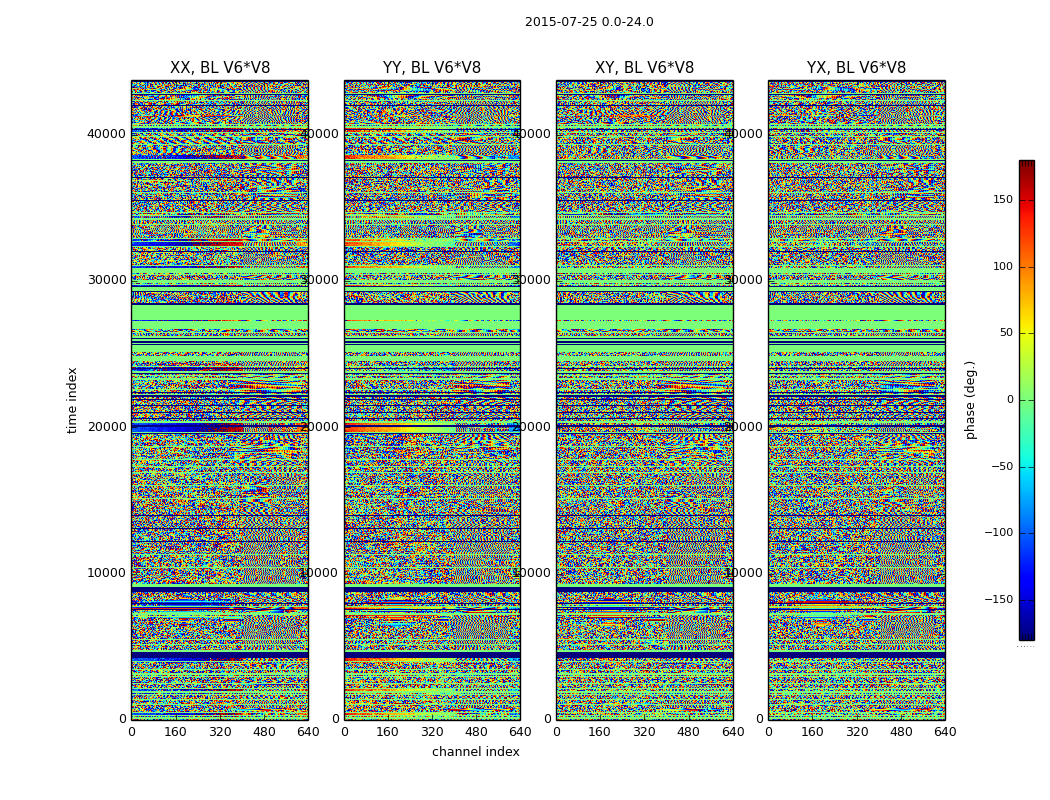This screenshot has width=1050, height=800.
Task: Click the 'time index' y-axis label
Action: pos(72,400)
